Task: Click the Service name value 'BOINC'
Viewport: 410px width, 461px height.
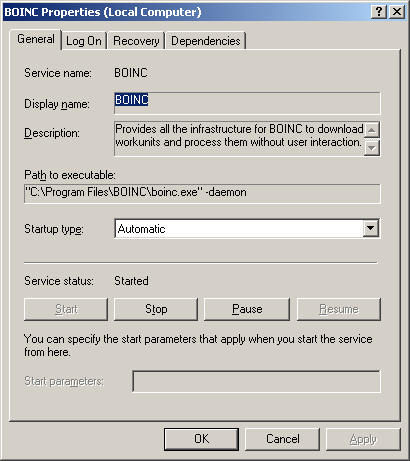Action: 131,73
